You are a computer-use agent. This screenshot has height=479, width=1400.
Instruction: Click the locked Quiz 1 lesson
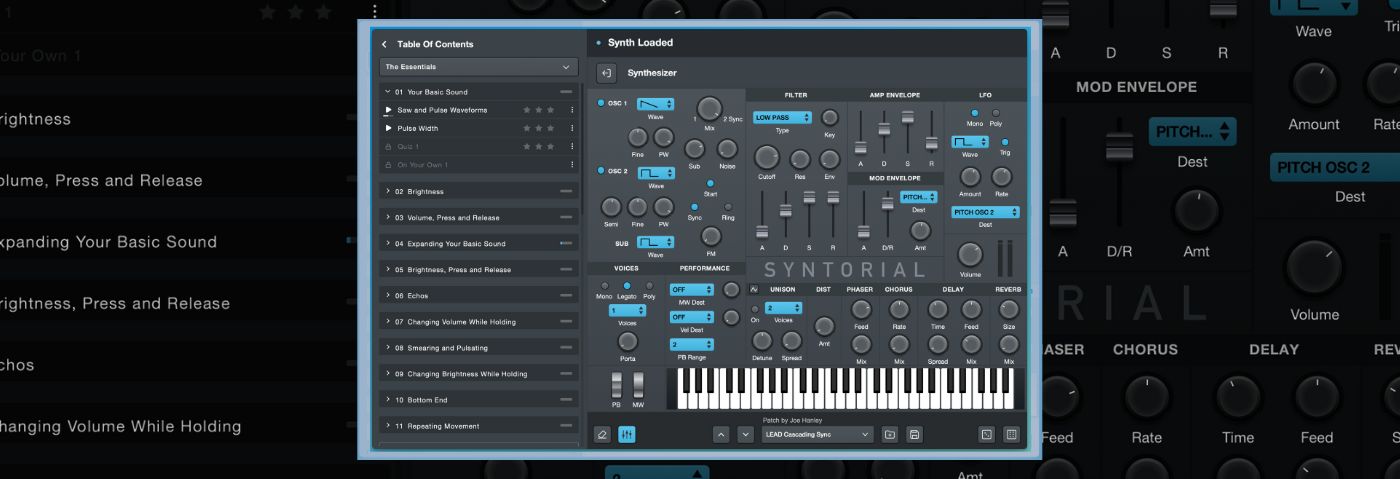[480, 146]
